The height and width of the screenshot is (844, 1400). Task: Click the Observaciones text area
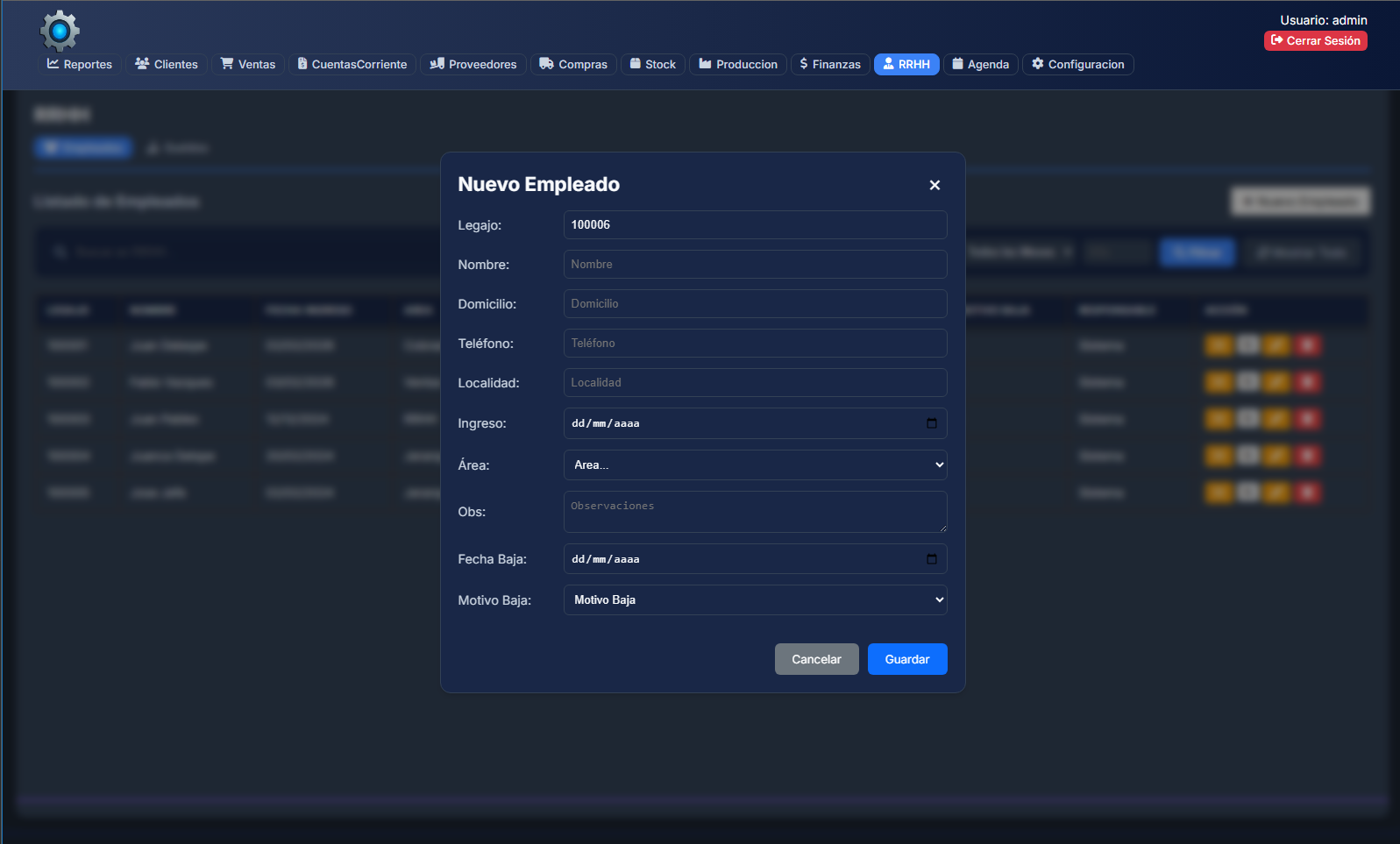pyautogui.click(x=756, y=512)
